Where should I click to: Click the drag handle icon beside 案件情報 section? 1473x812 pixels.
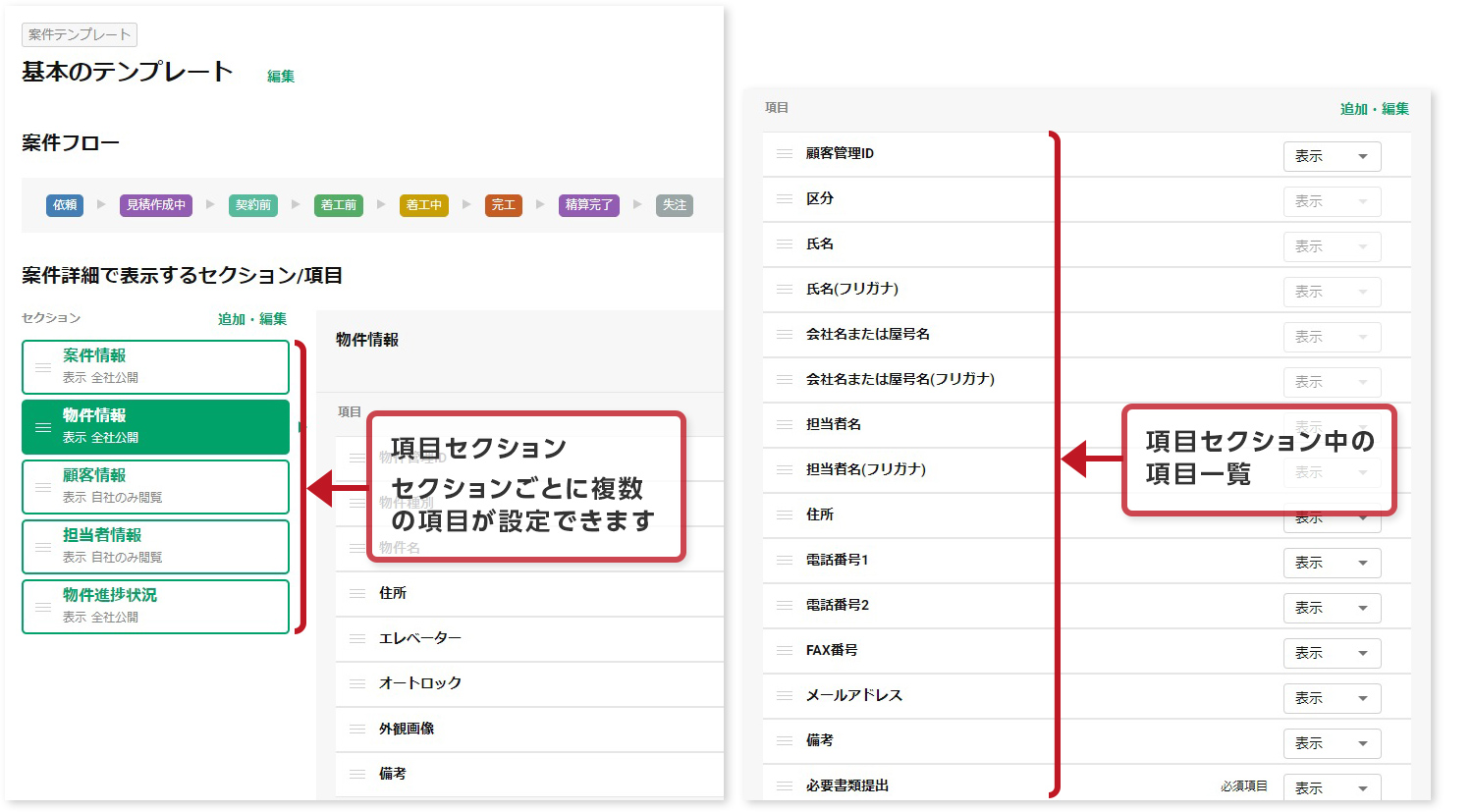38,367
